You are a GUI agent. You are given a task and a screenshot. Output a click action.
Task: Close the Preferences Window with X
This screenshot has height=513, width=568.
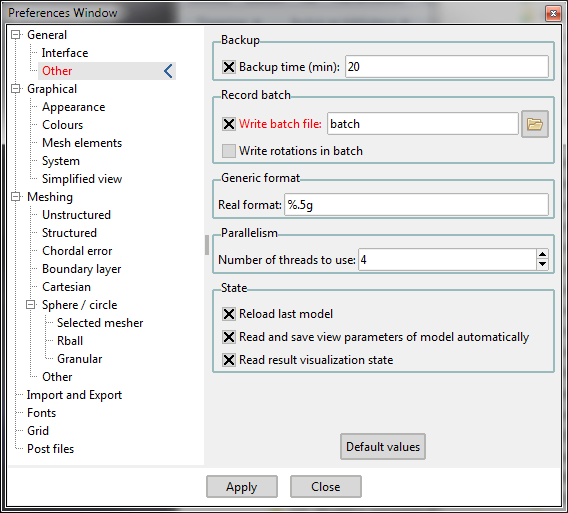coord(553,13)
